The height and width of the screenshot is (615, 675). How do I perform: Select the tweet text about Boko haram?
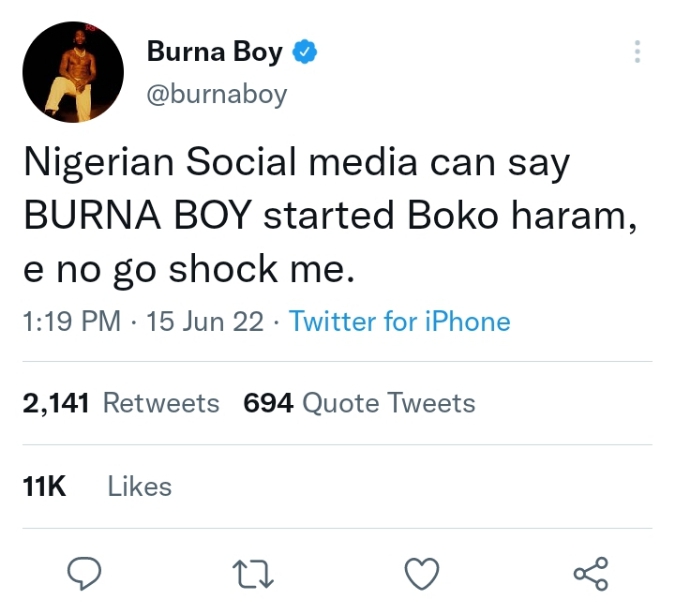330,215
